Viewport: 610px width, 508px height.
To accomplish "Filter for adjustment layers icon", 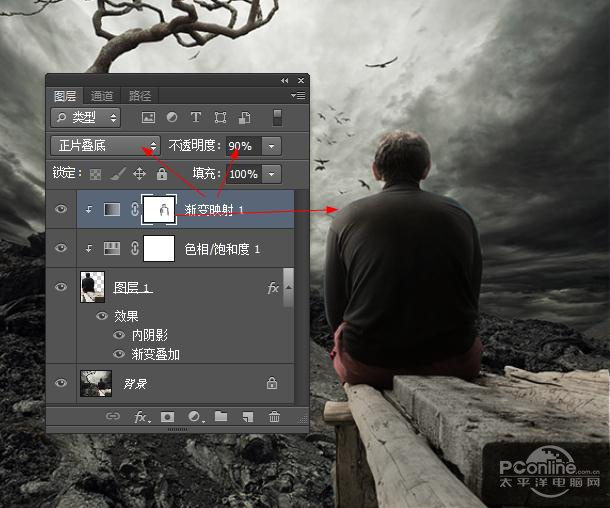I will tap(172, 117).
